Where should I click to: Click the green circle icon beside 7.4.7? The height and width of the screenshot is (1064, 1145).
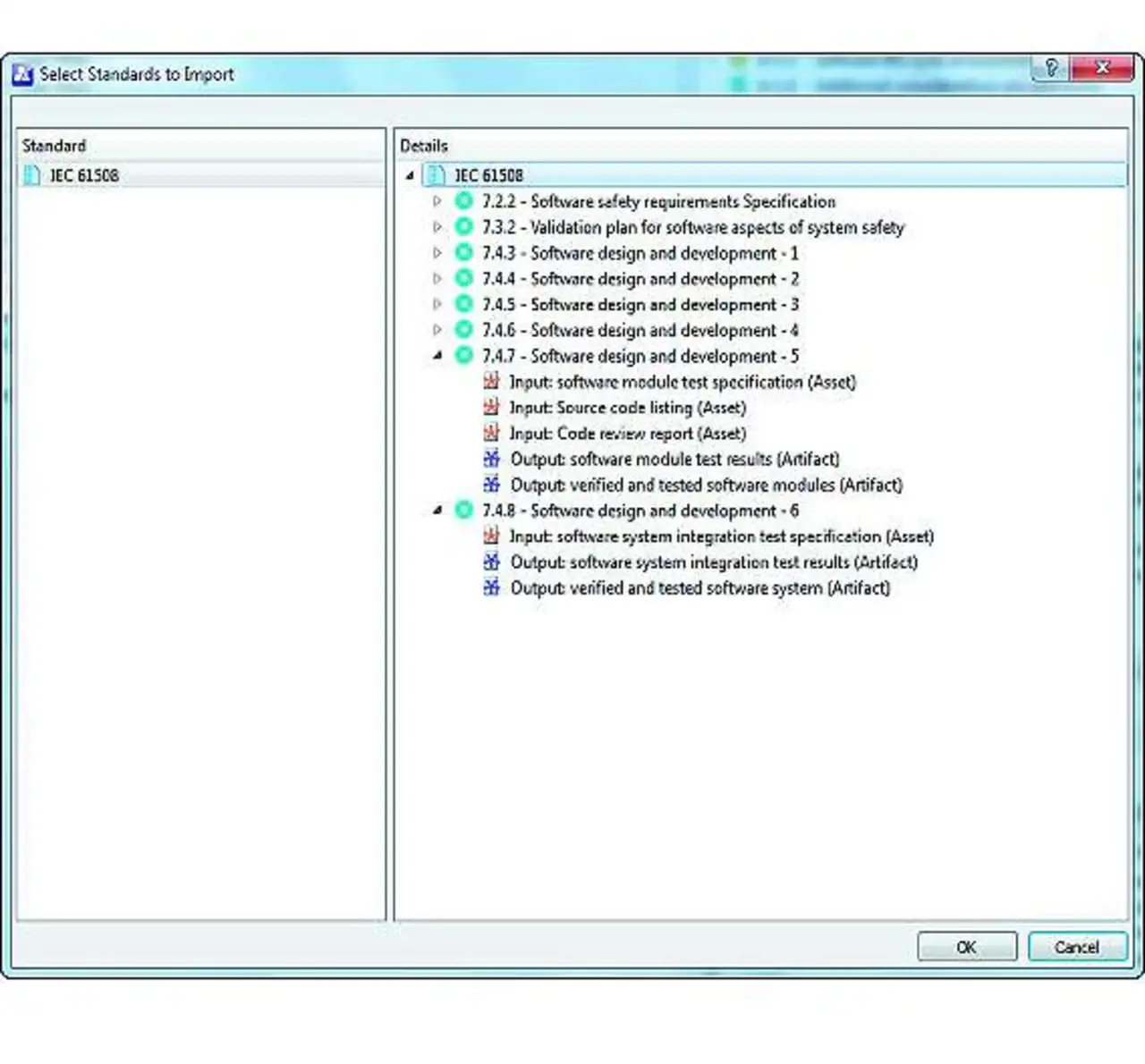pos(463,356)
